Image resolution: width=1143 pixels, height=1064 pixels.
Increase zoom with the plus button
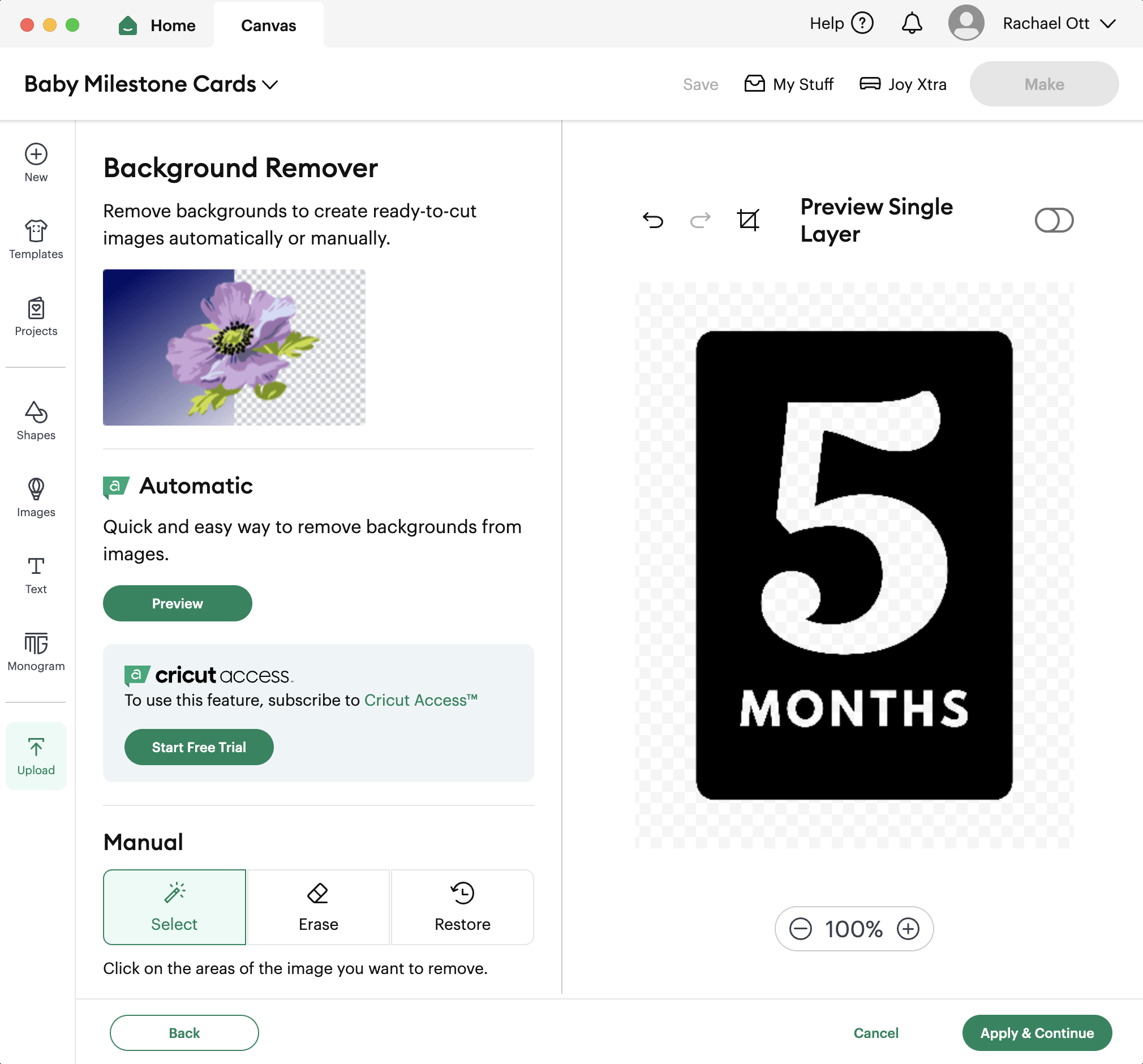(x=908, y=929)
